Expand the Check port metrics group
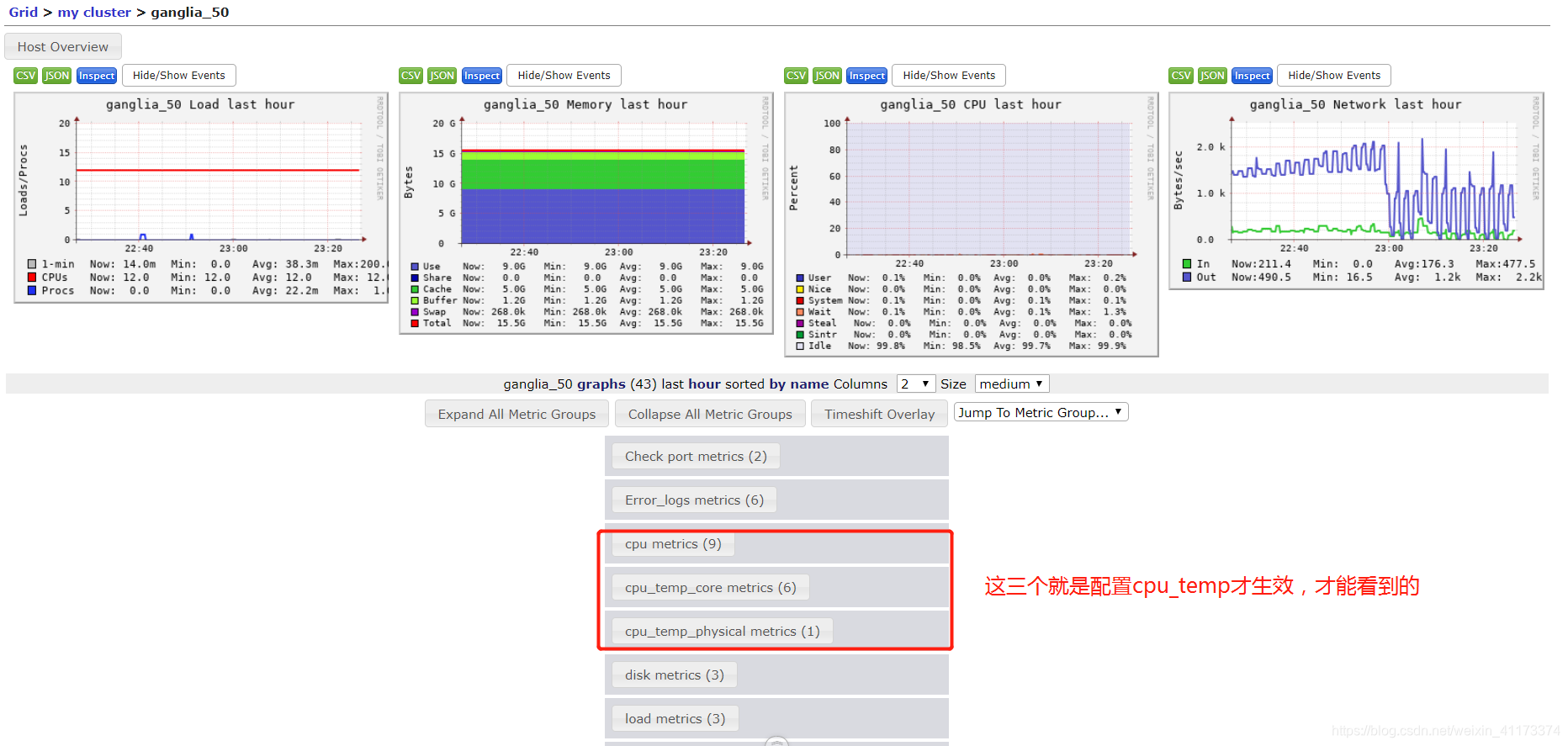This screenshot has height=746, width=1568. (696, 456)
